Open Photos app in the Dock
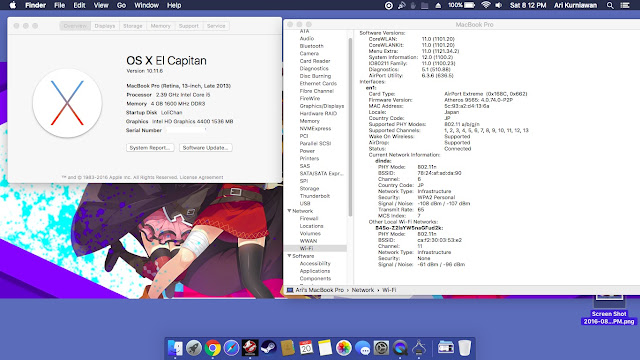Viewport: 640px width, 360px height. coord(344,348)
